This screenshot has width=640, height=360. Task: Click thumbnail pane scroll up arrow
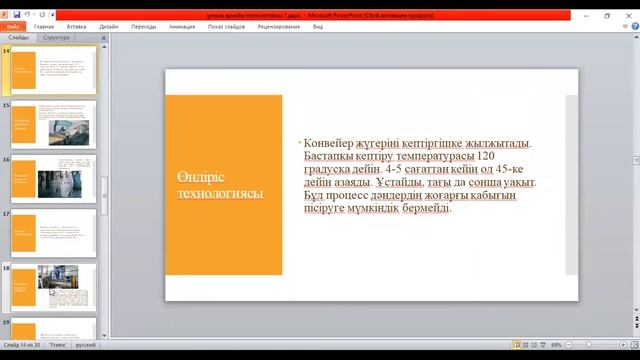coord(104,47)
